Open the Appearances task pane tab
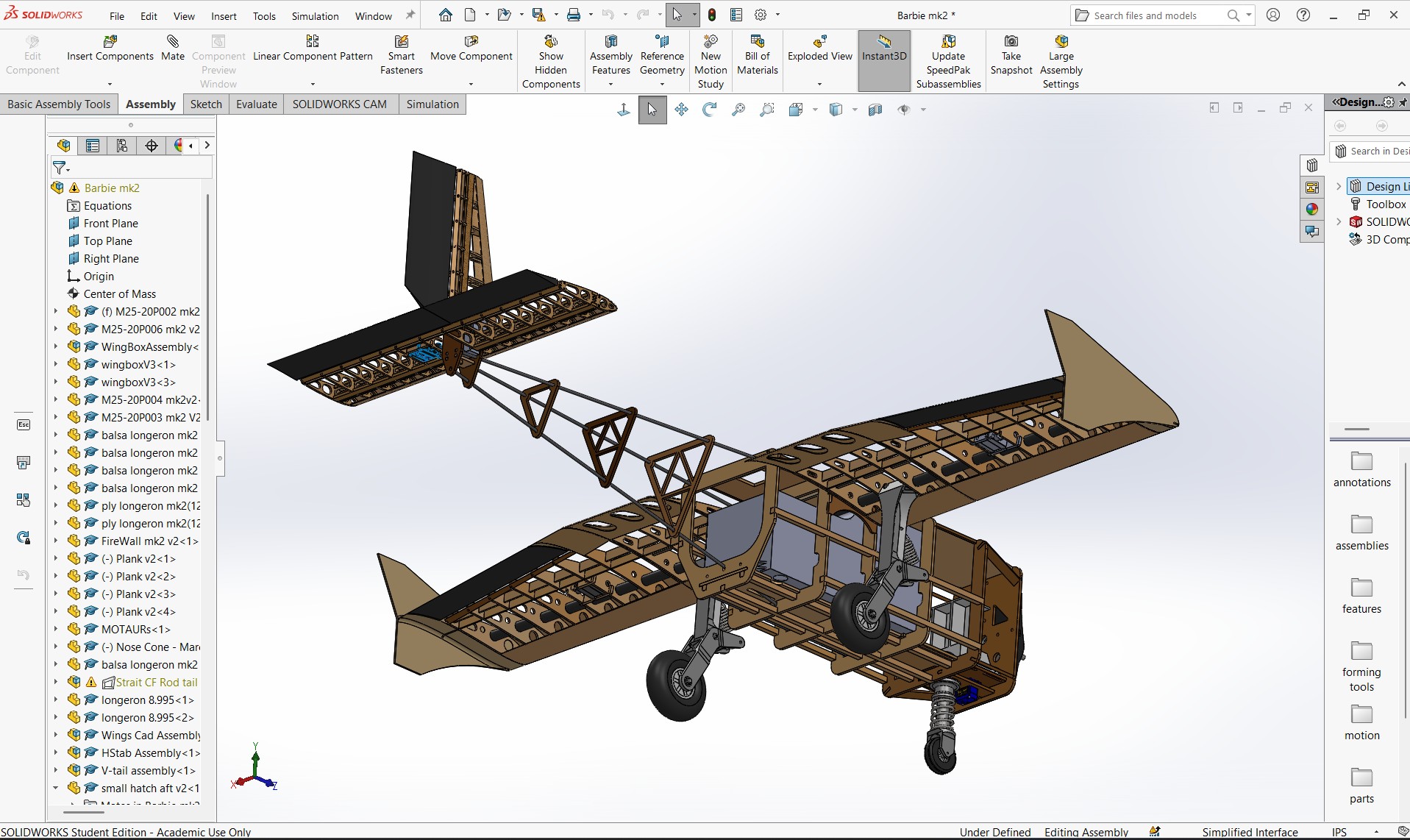Viewport: 1410px width, 840px height. click(x=1311, y=209)
